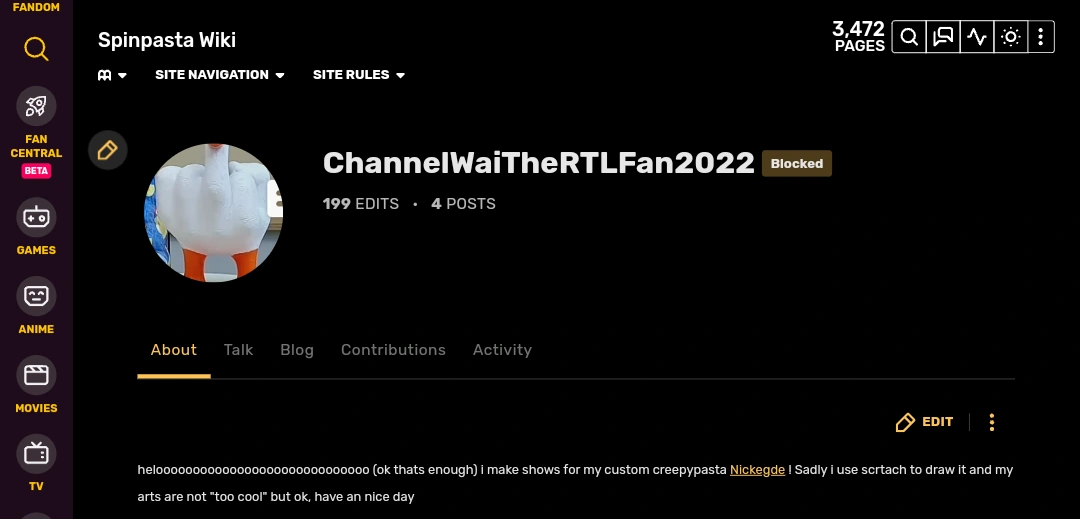Open the Games controller icon
1080x519 pixels.
click(36, 218)
